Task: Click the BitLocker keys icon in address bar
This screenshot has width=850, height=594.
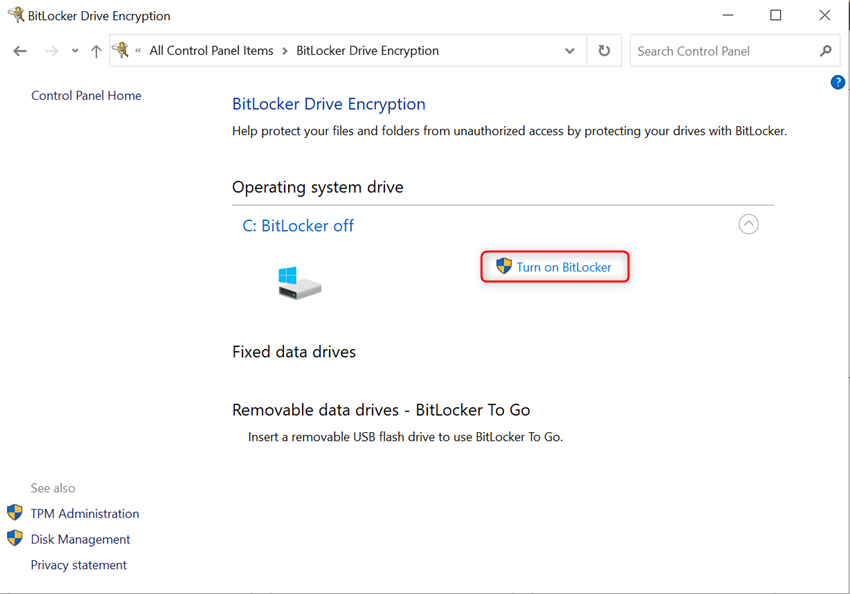Action: point(121,50)
